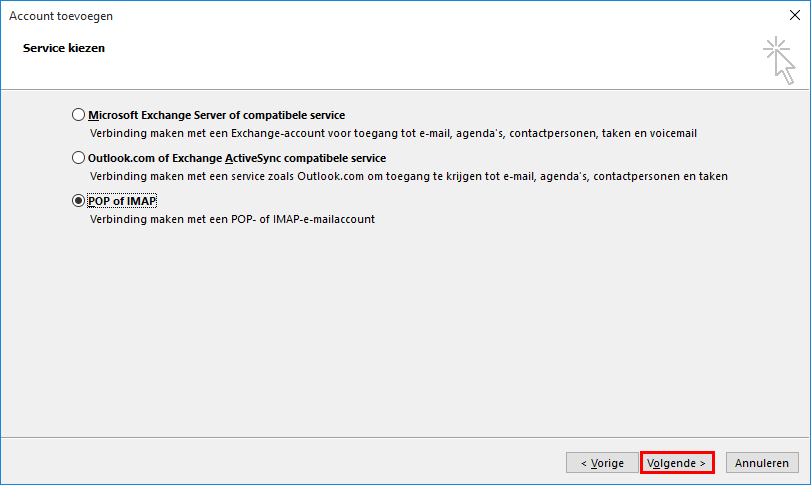Screen dimensions: 811x485
Task: Click the 'Service kiezen' heading
Action: [64, 48]
